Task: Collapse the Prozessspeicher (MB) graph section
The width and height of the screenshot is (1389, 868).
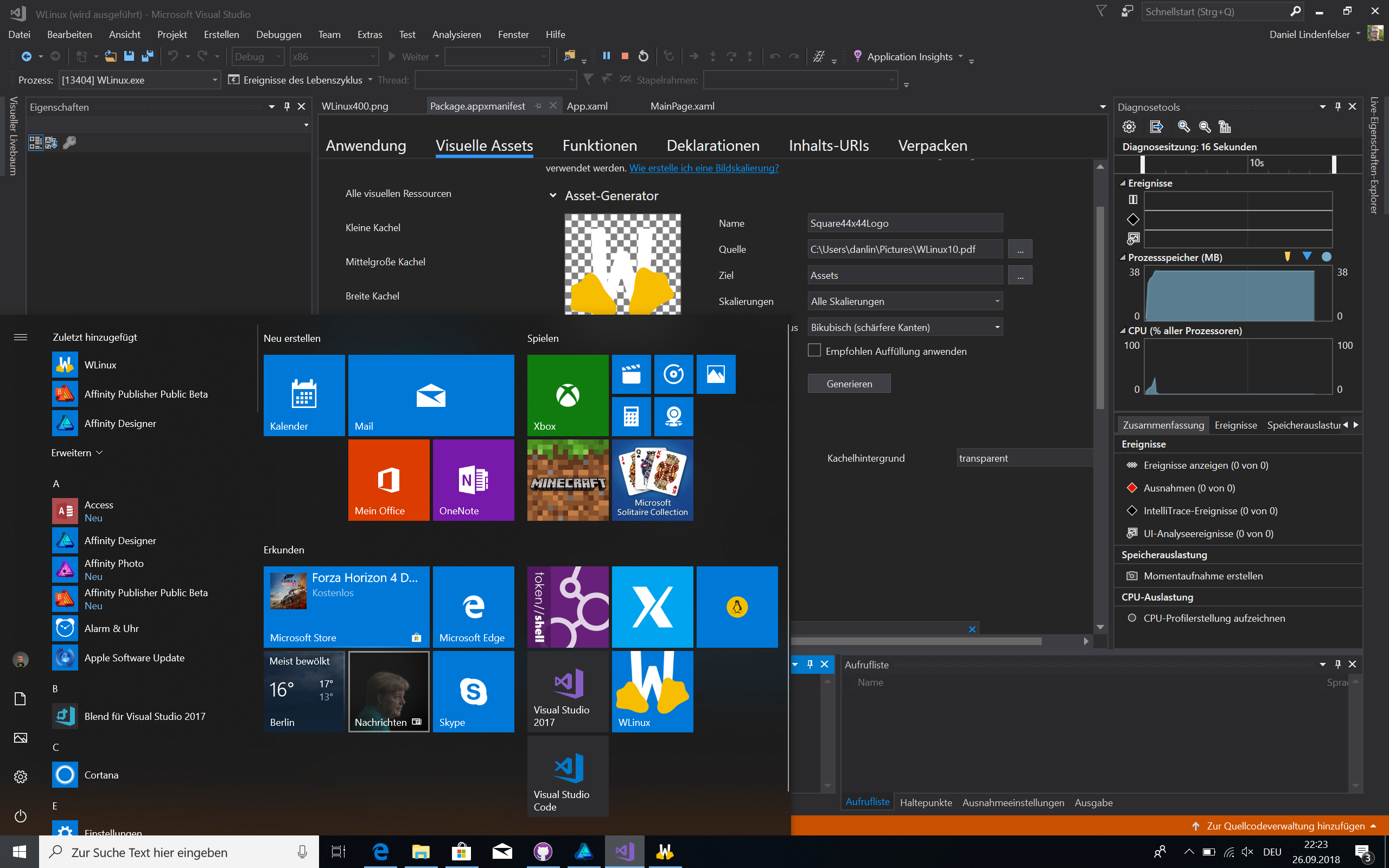Action: click(1123, 258)
